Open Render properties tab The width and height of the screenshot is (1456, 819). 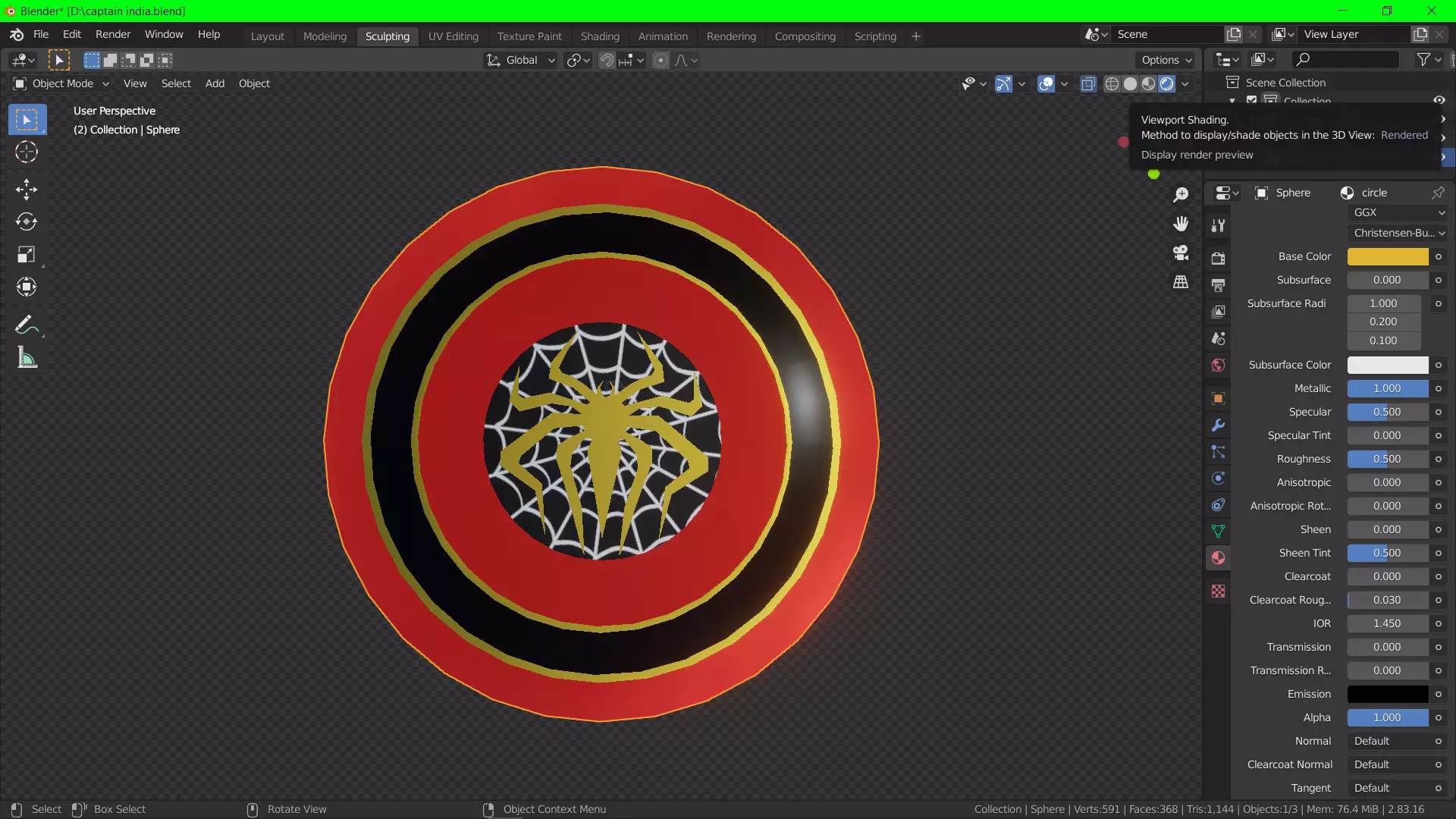1219,259
